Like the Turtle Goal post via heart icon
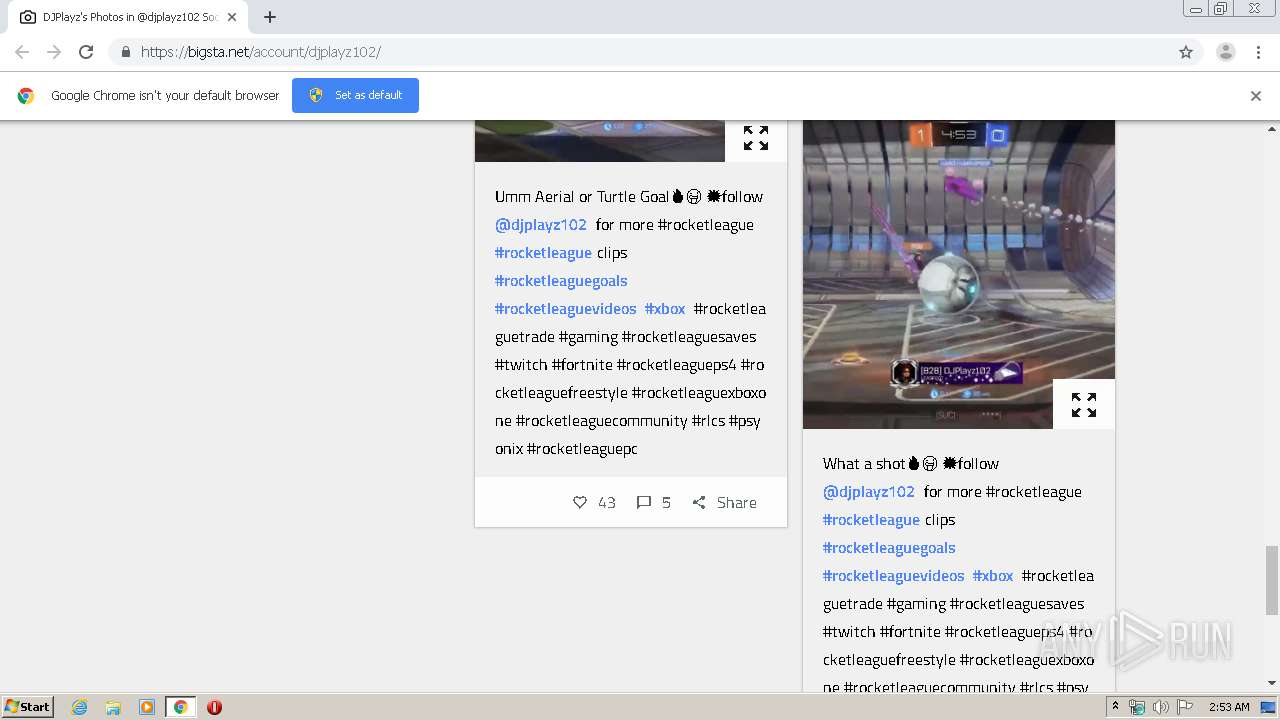Image resolution: width=1280 pixels, height=720 pixels. tap(580, 502)
